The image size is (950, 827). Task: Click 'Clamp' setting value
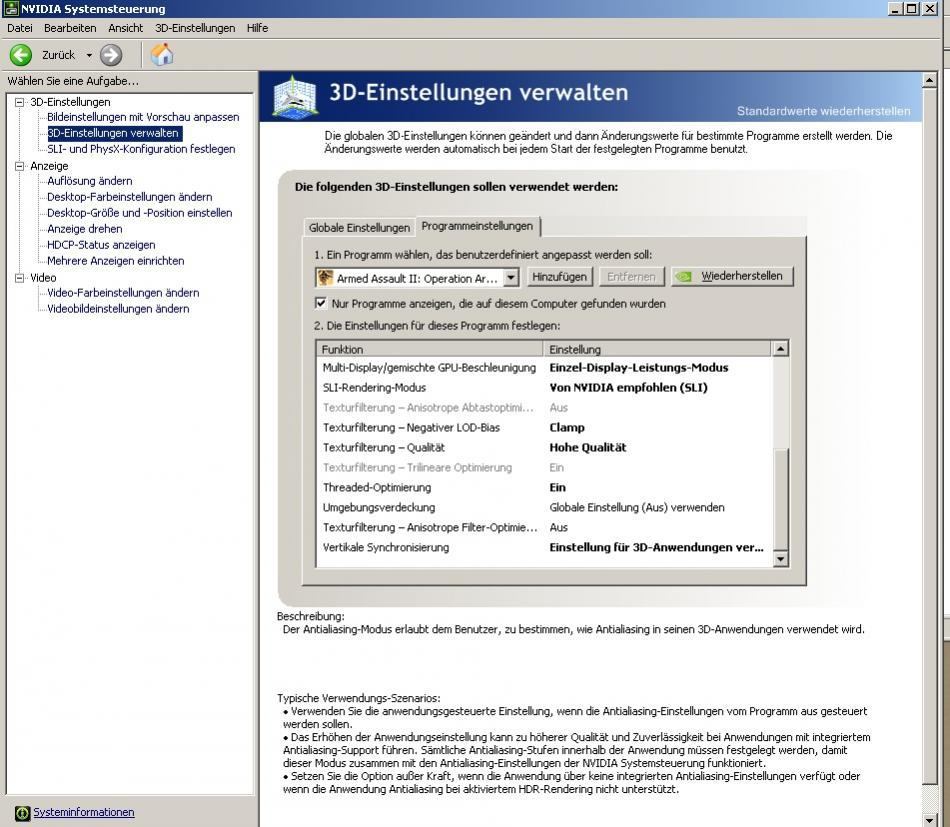point(566,428)
